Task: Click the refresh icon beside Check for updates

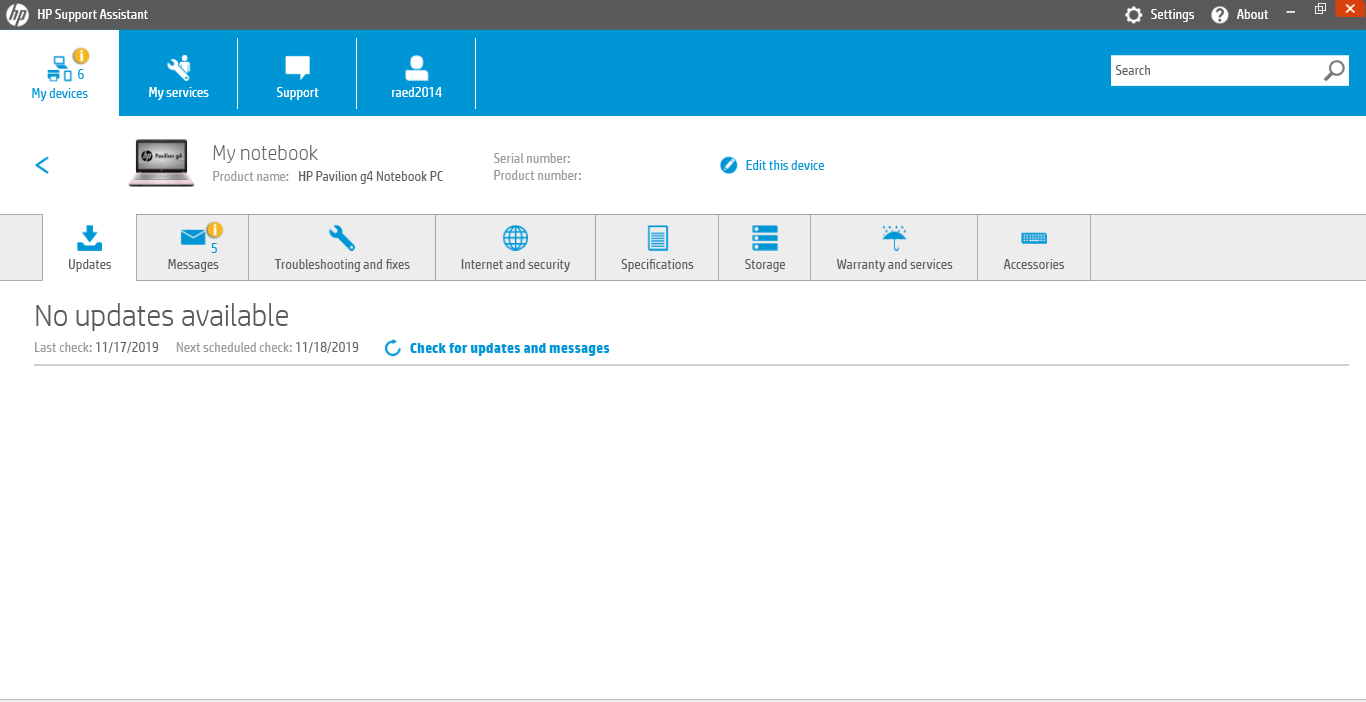Action: [393, 348]
